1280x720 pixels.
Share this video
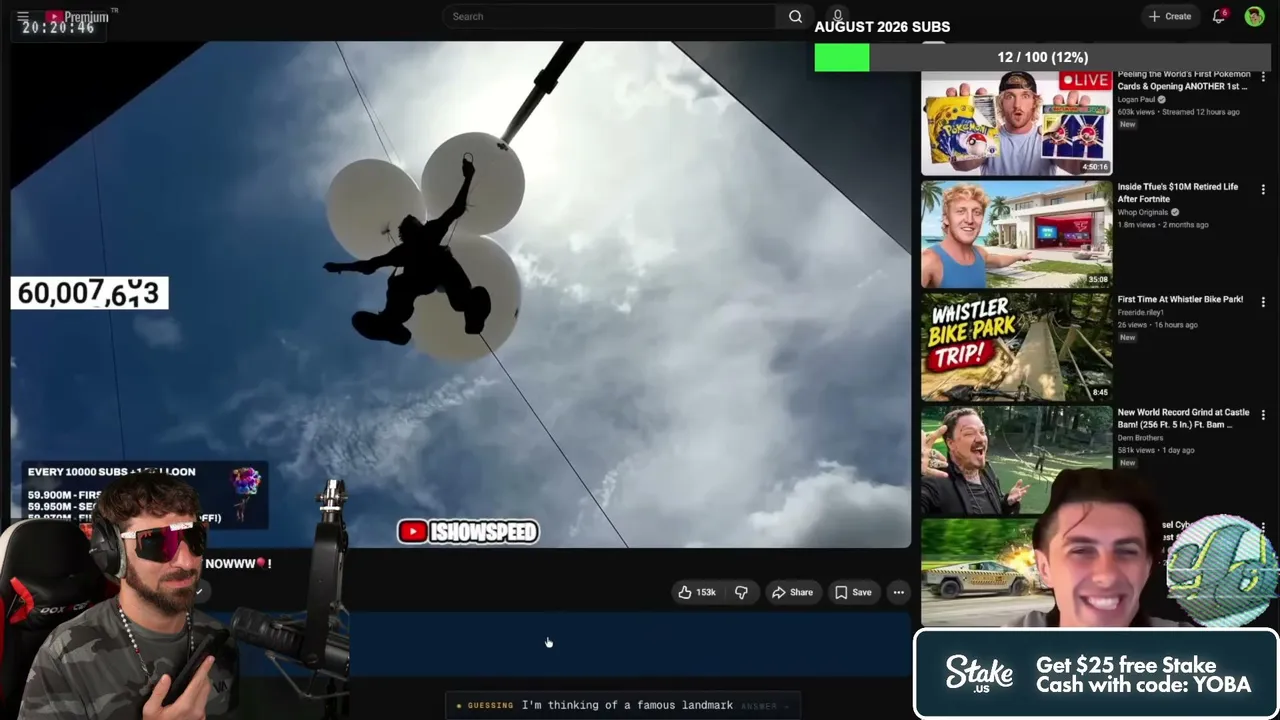point(792,592)
